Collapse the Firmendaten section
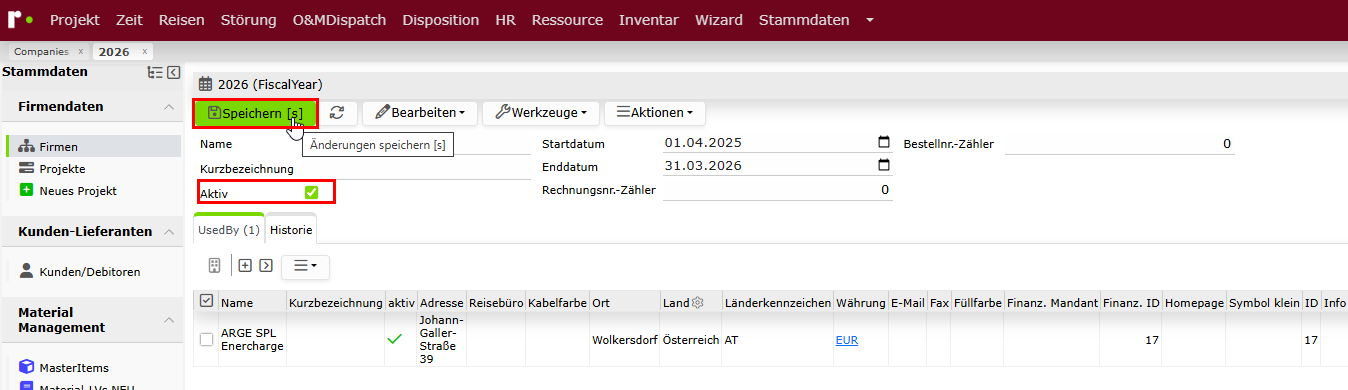Viewport: 1348px width, 390px height. pyautogui.click(x=169, y=107)
